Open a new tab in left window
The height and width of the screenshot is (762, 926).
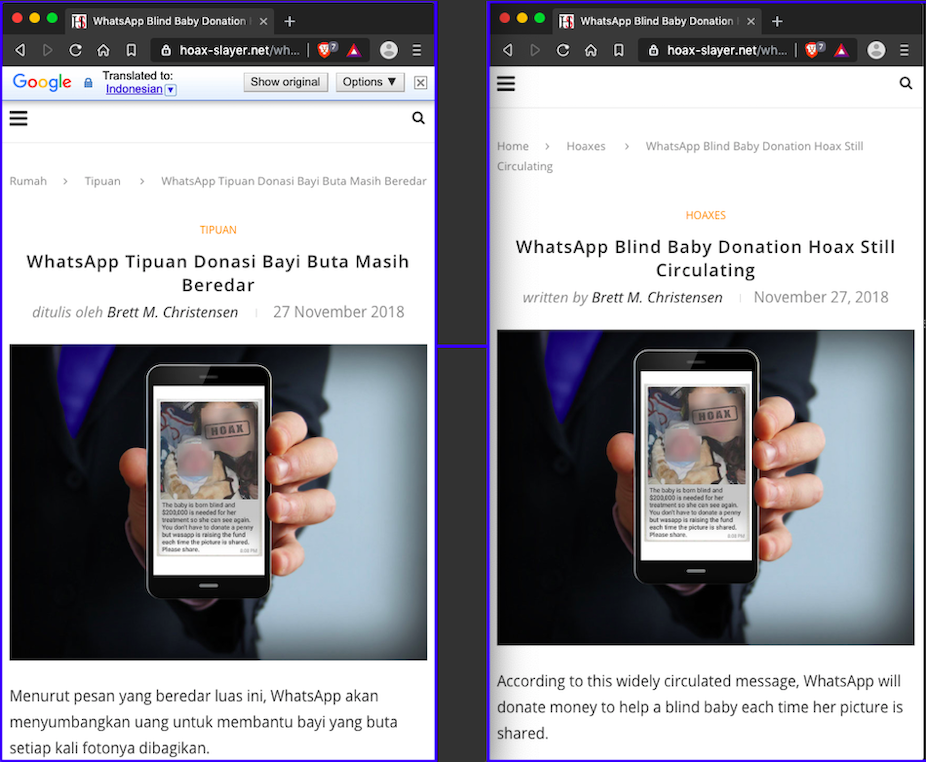point(289,21)
